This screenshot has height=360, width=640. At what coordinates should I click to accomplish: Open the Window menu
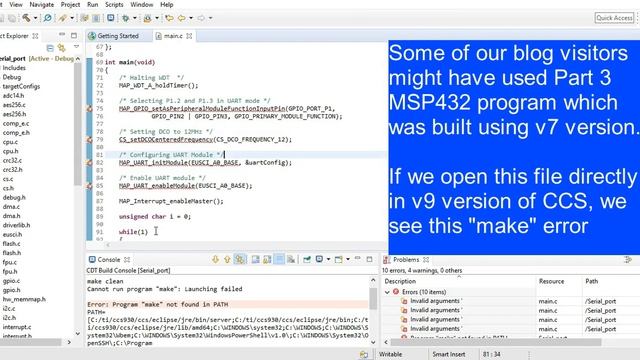pos(142,4)
